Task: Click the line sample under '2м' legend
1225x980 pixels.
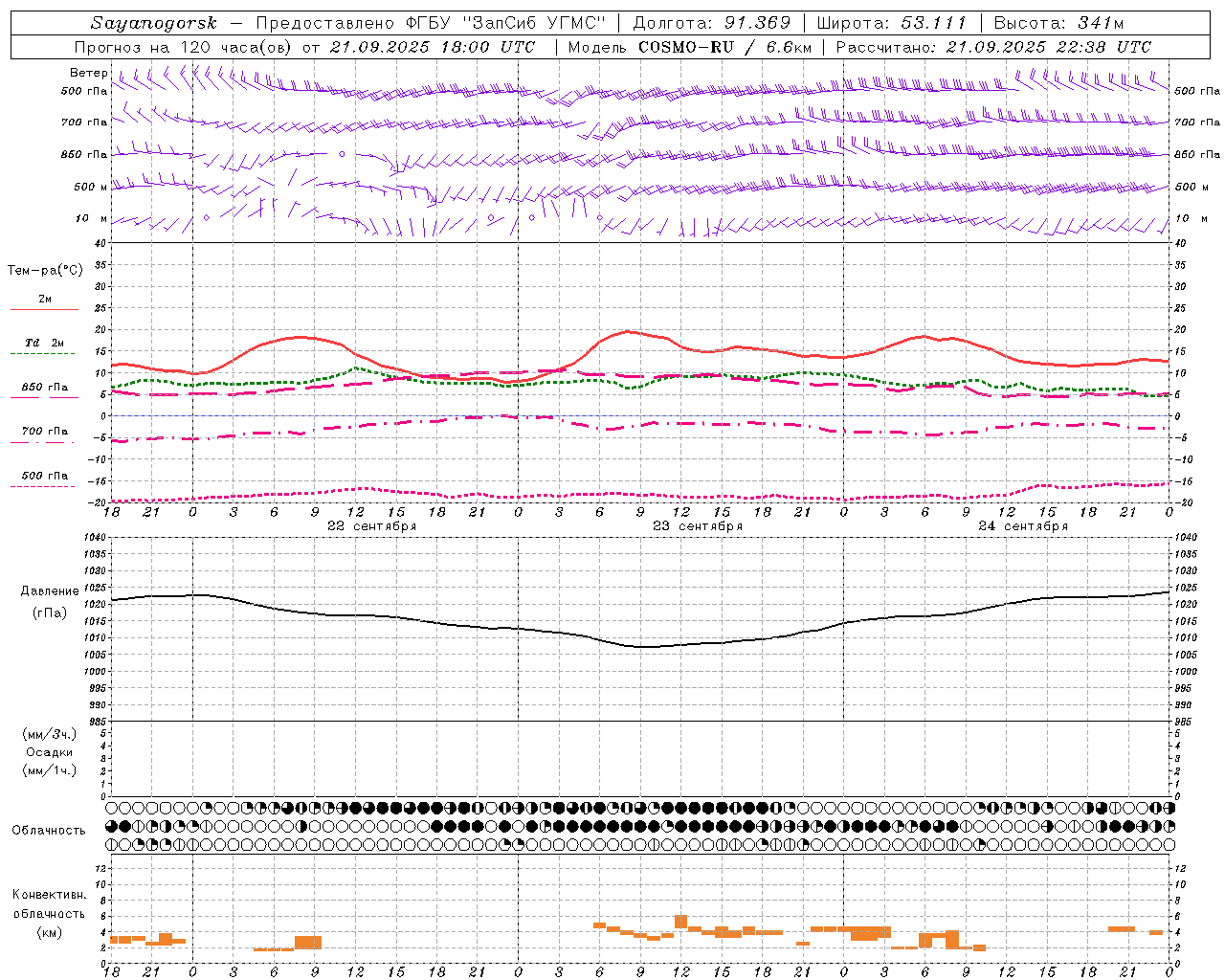Action: (44, 310)
